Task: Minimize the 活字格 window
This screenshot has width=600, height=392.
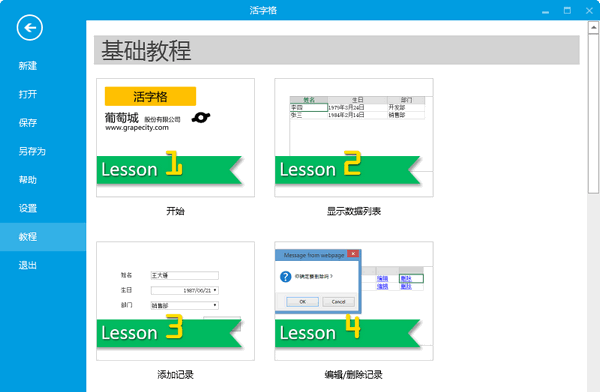Action: coord(546,11)
